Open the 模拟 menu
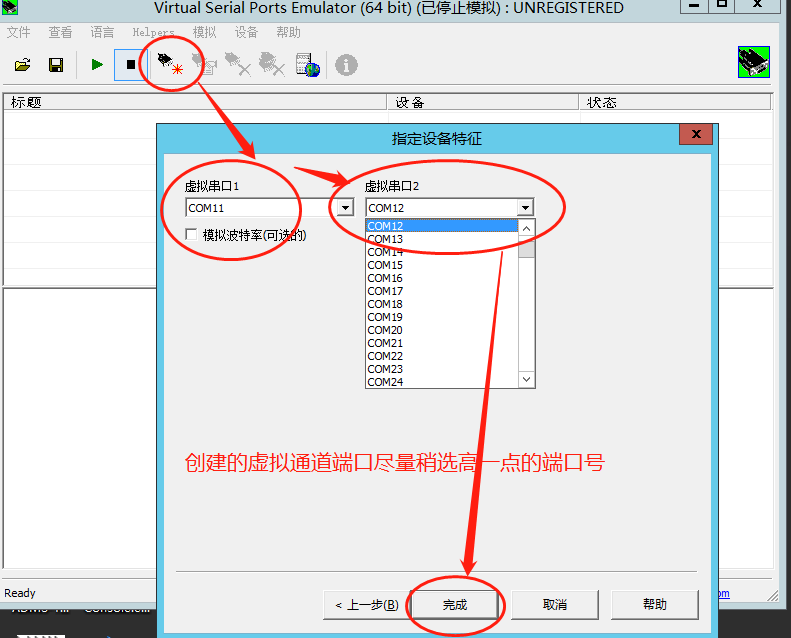 [x=204, y=32]
